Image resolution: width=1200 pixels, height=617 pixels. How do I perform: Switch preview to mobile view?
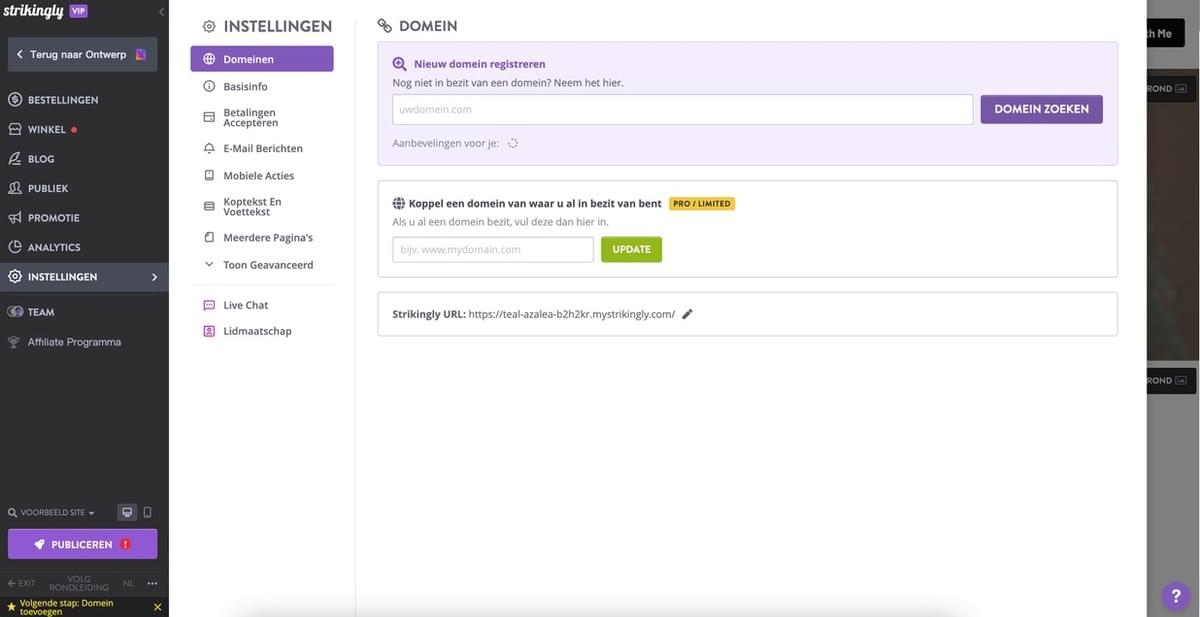(146, 511)
